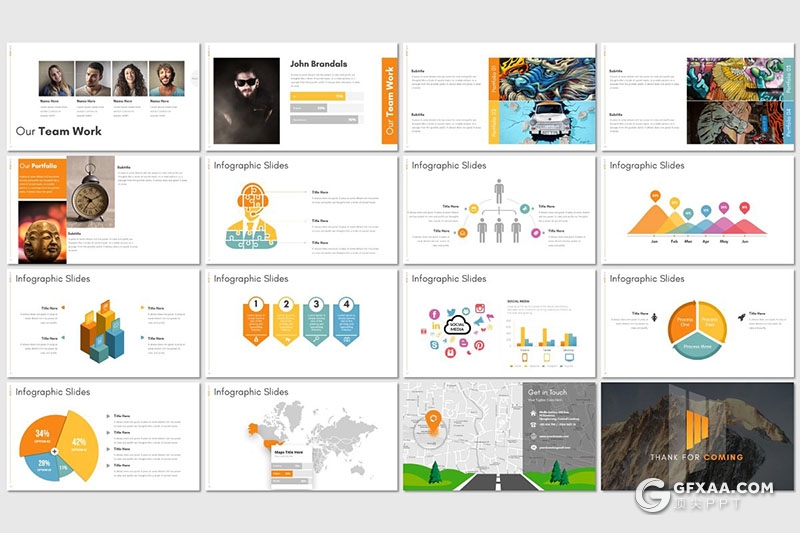Click the John Brandals name heading

(x=318, y=64)
